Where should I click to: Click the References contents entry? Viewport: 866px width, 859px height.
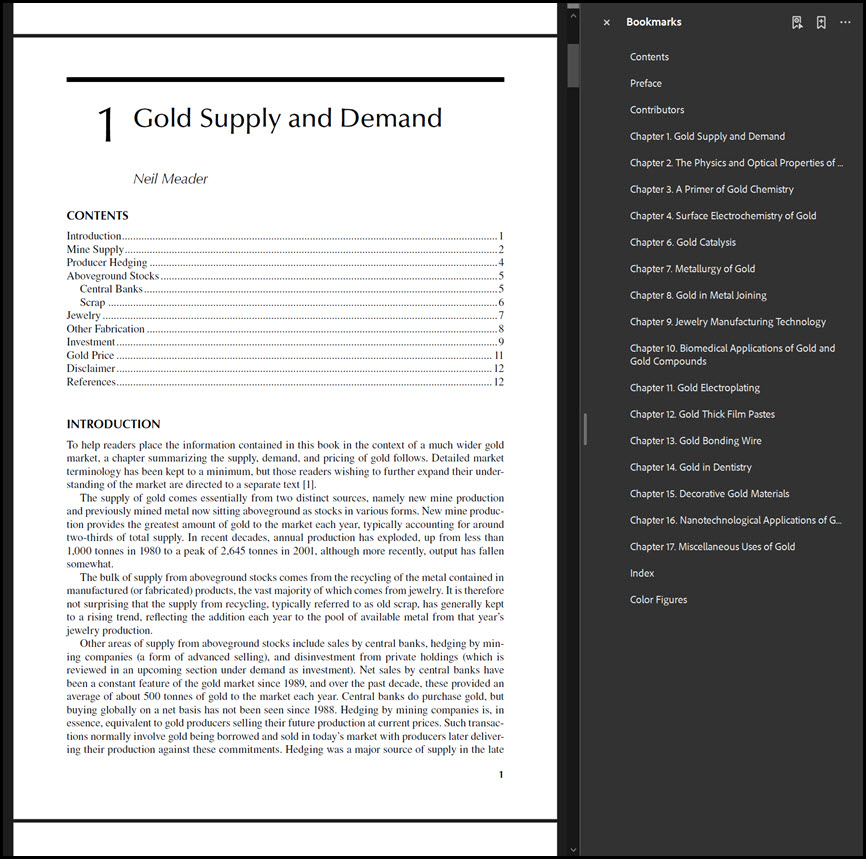tap(285, 382)
